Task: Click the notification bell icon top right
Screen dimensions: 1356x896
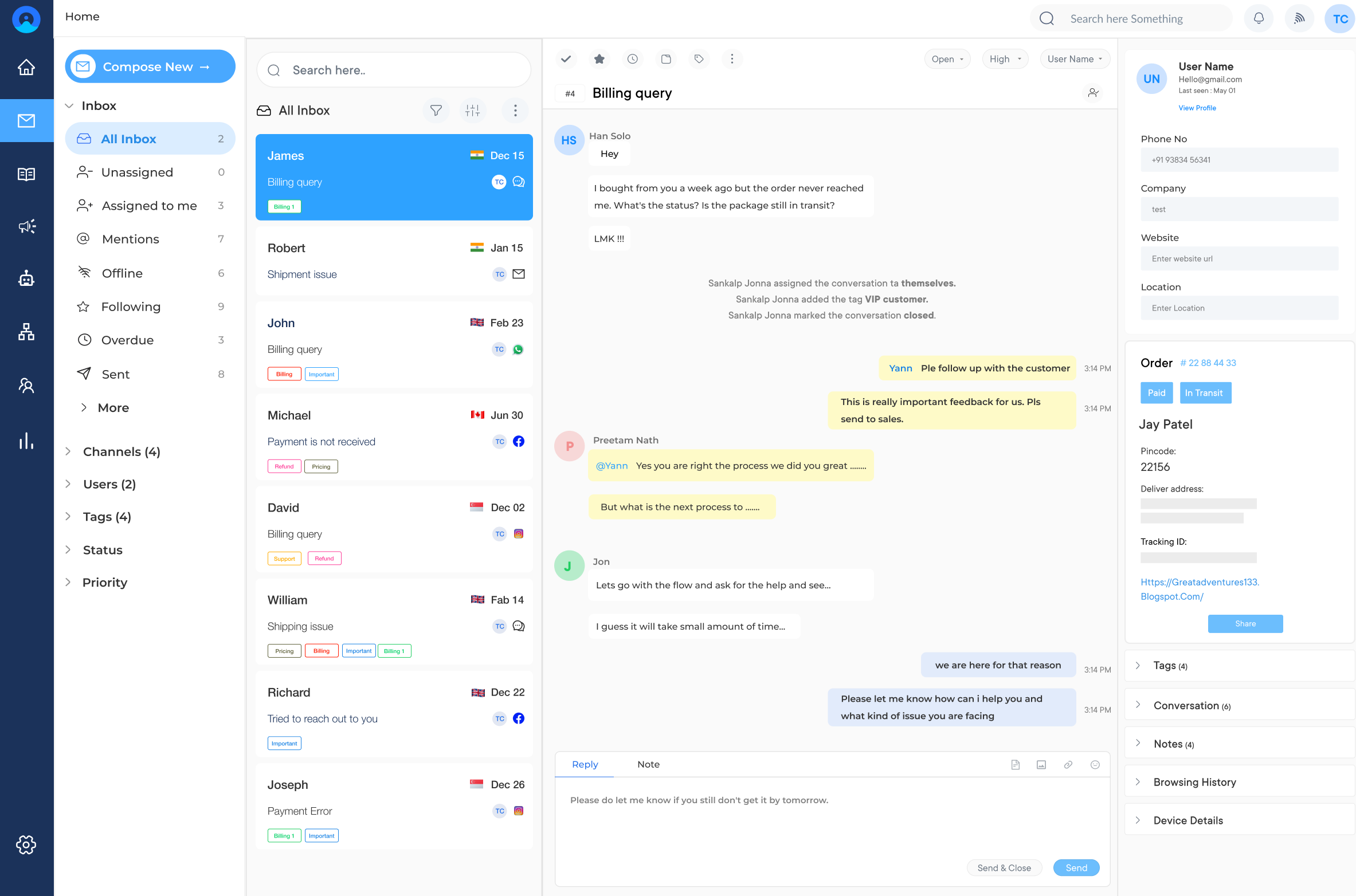Action: click(1259, 18)
